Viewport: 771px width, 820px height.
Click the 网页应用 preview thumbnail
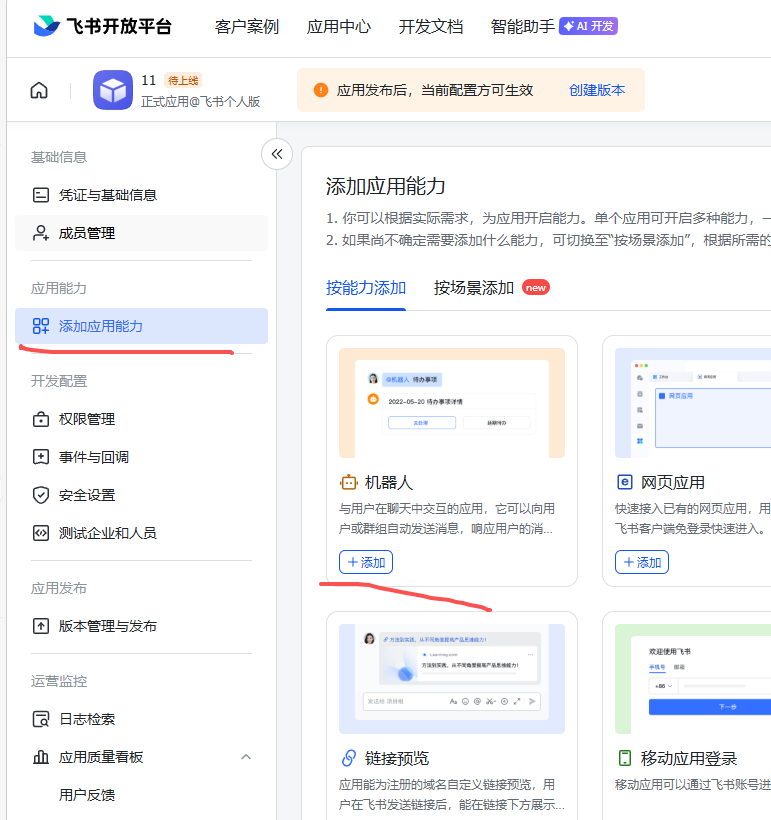click(x=693, y=403)
